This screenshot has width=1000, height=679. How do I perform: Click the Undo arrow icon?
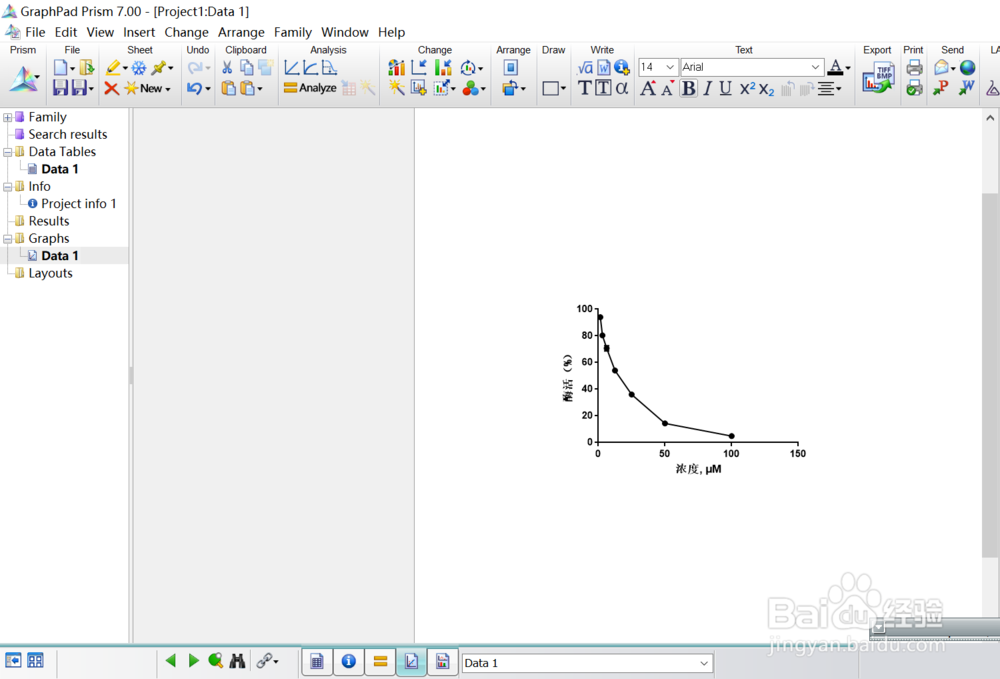coord(195,88)
